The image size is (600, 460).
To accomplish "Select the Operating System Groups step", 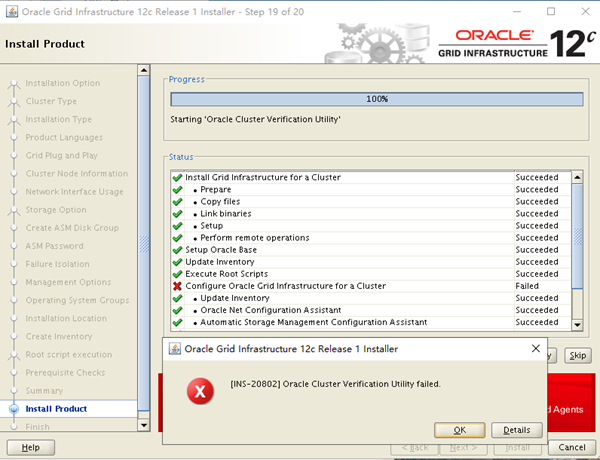I will point(77,300).
